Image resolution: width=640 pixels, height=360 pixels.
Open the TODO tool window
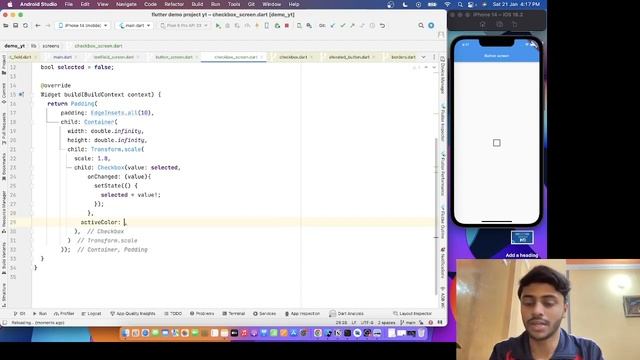tap(173, 313)
